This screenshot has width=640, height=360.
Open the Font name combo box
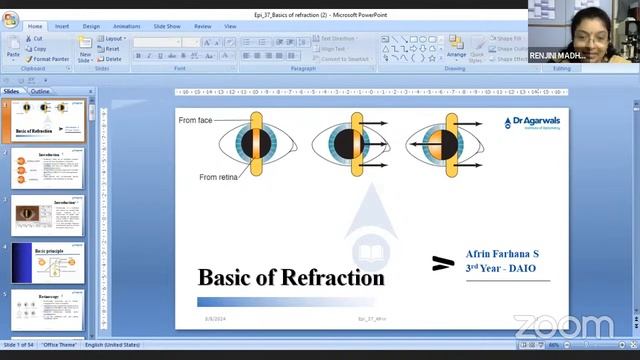coord(157,42)
